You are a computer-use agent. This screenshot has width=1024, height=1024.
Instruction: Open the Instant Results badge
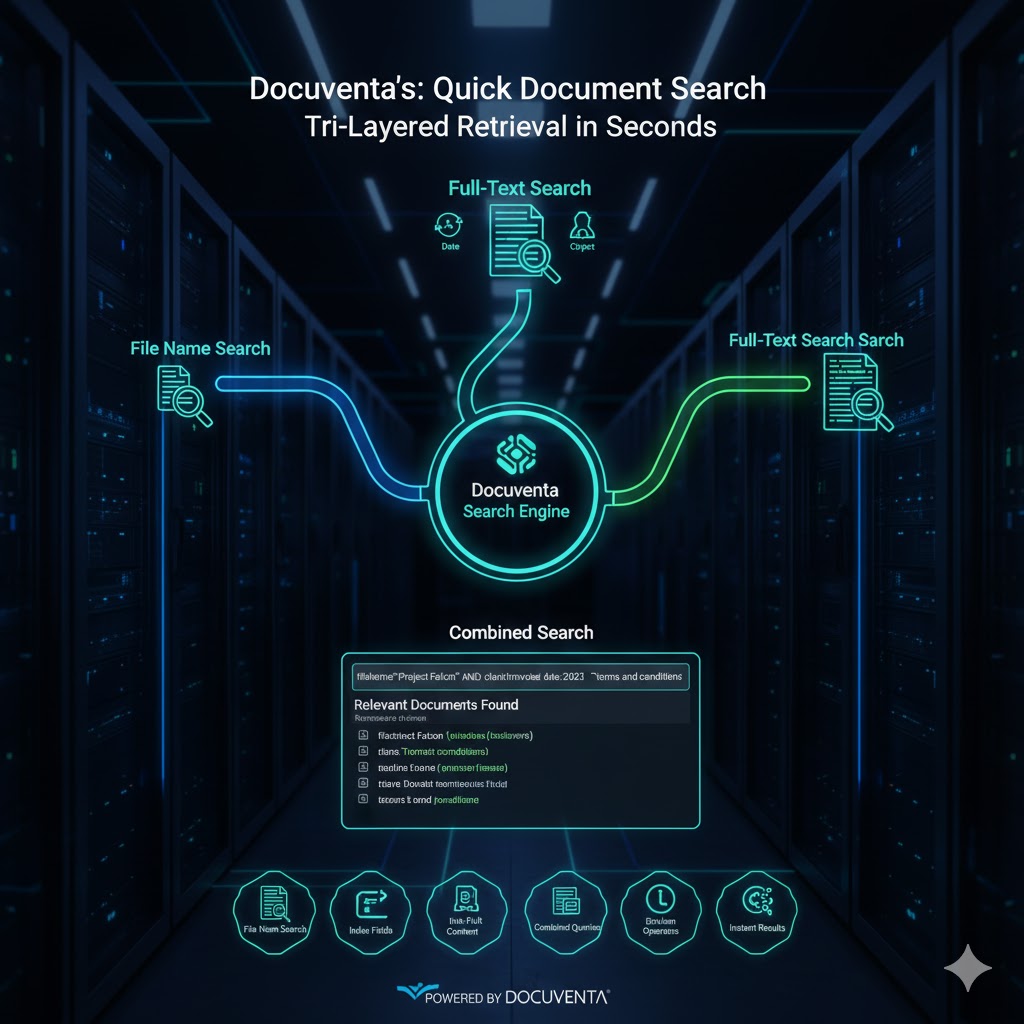[x=758, y=906]
